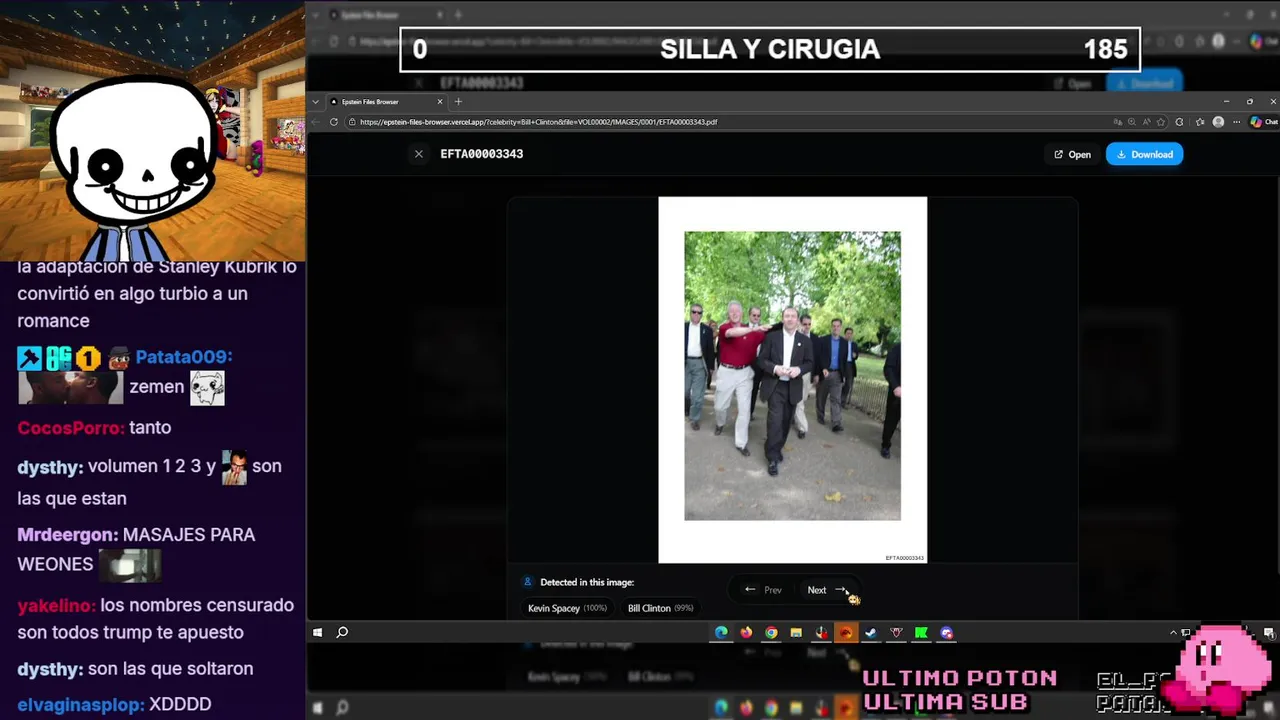The height and width of the screenshot is (720, 1280).
Task: Click the browser extensions icon
Action: (x=1180, y=122)
